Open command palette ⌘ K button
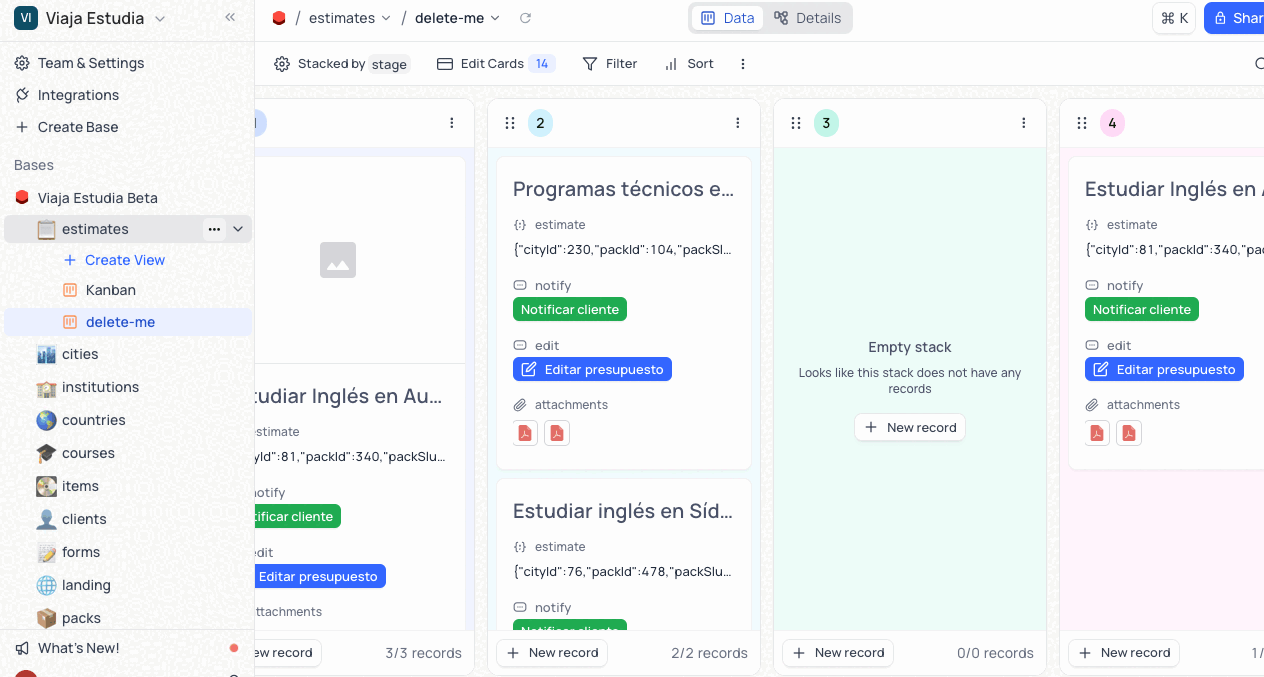 1174,18
